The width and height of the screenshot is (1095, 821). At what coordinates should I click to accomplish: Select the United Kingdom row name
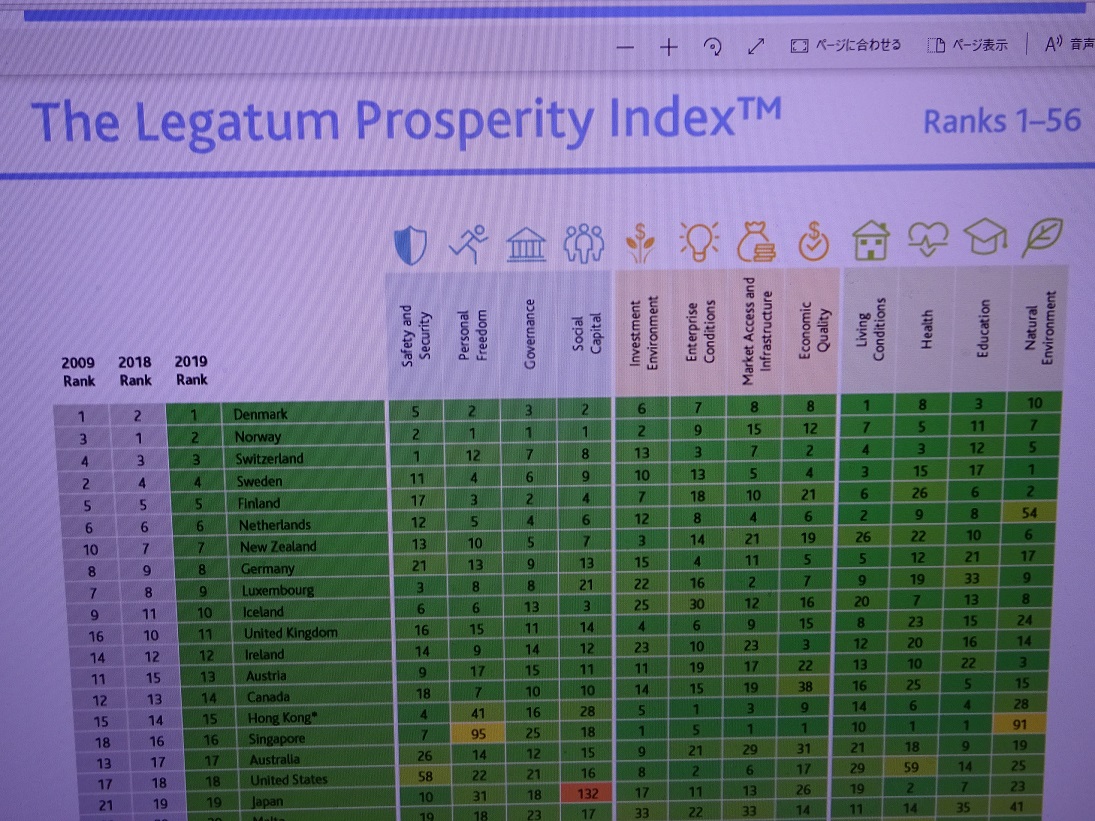point(291,633)
